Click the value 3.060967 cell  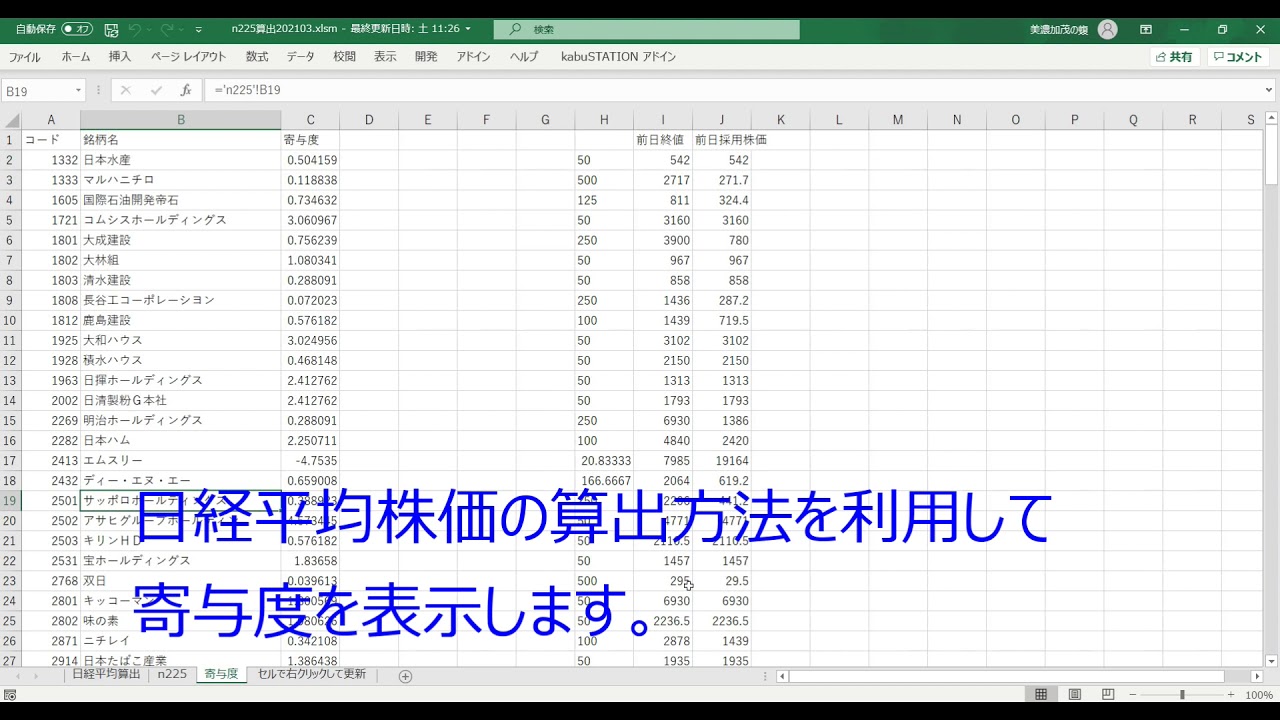[310, 220]
